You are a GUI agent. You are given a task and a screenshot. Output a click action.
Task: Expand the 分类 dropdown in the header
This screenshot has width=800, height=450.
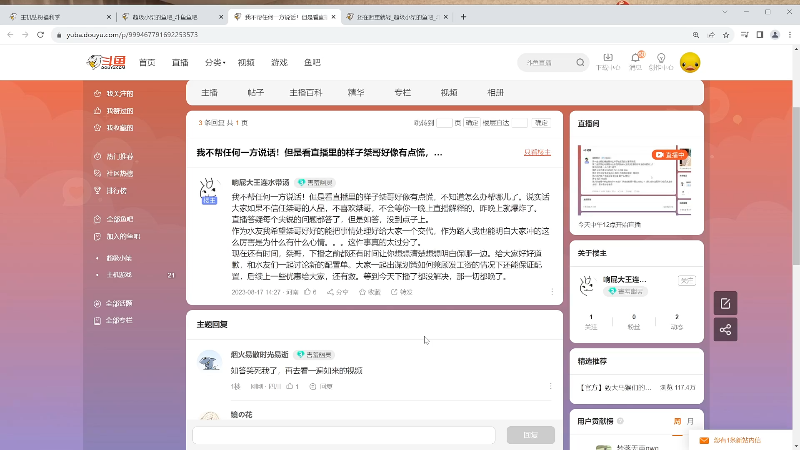pos(215,62)
